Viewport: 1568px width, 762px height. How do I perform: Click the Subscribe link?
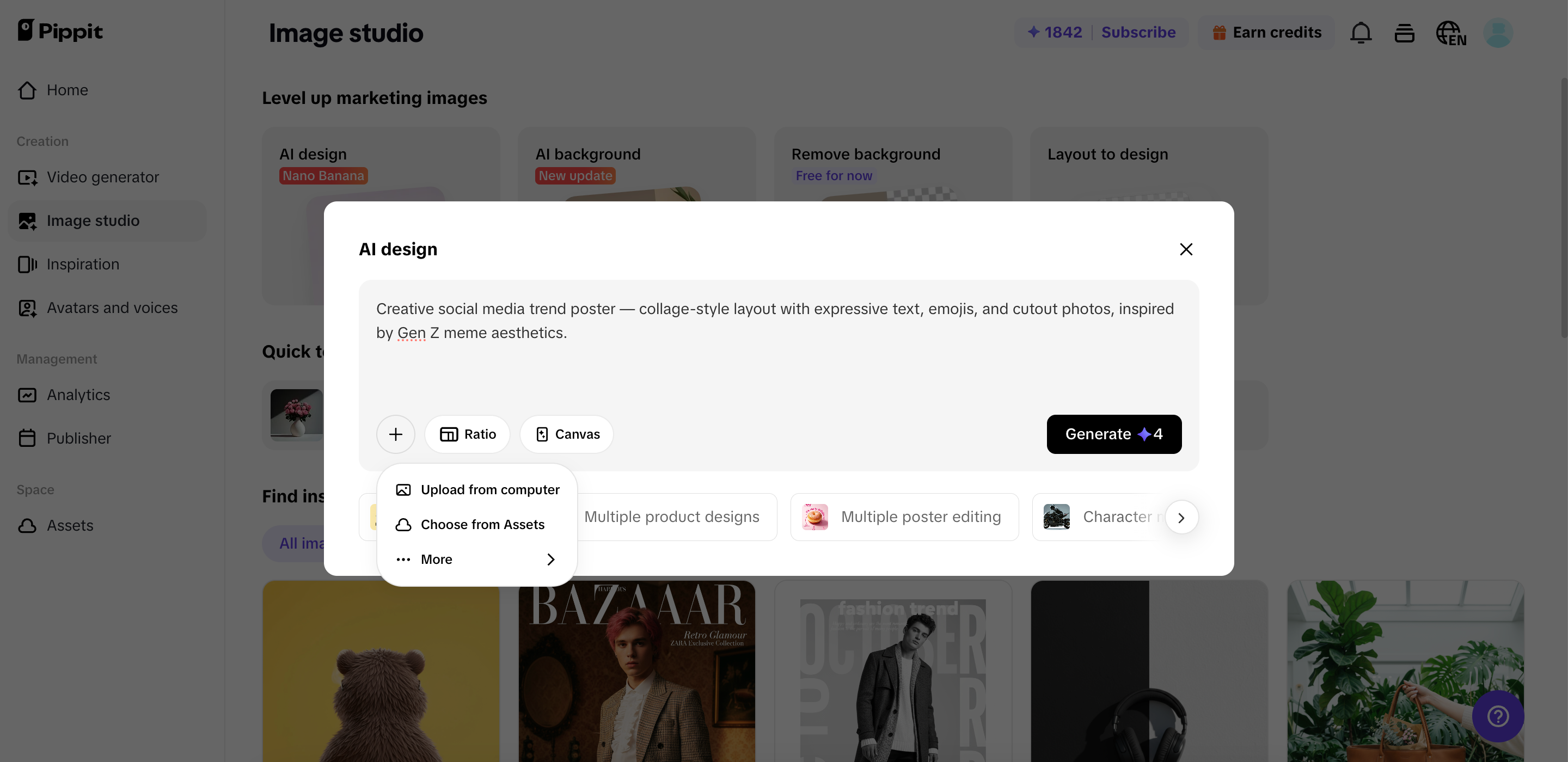1138,32
